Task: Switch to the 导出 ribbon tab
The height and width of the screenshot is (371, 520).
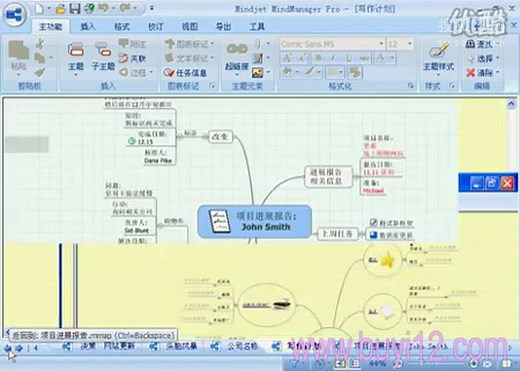Action: click(223, 27)
